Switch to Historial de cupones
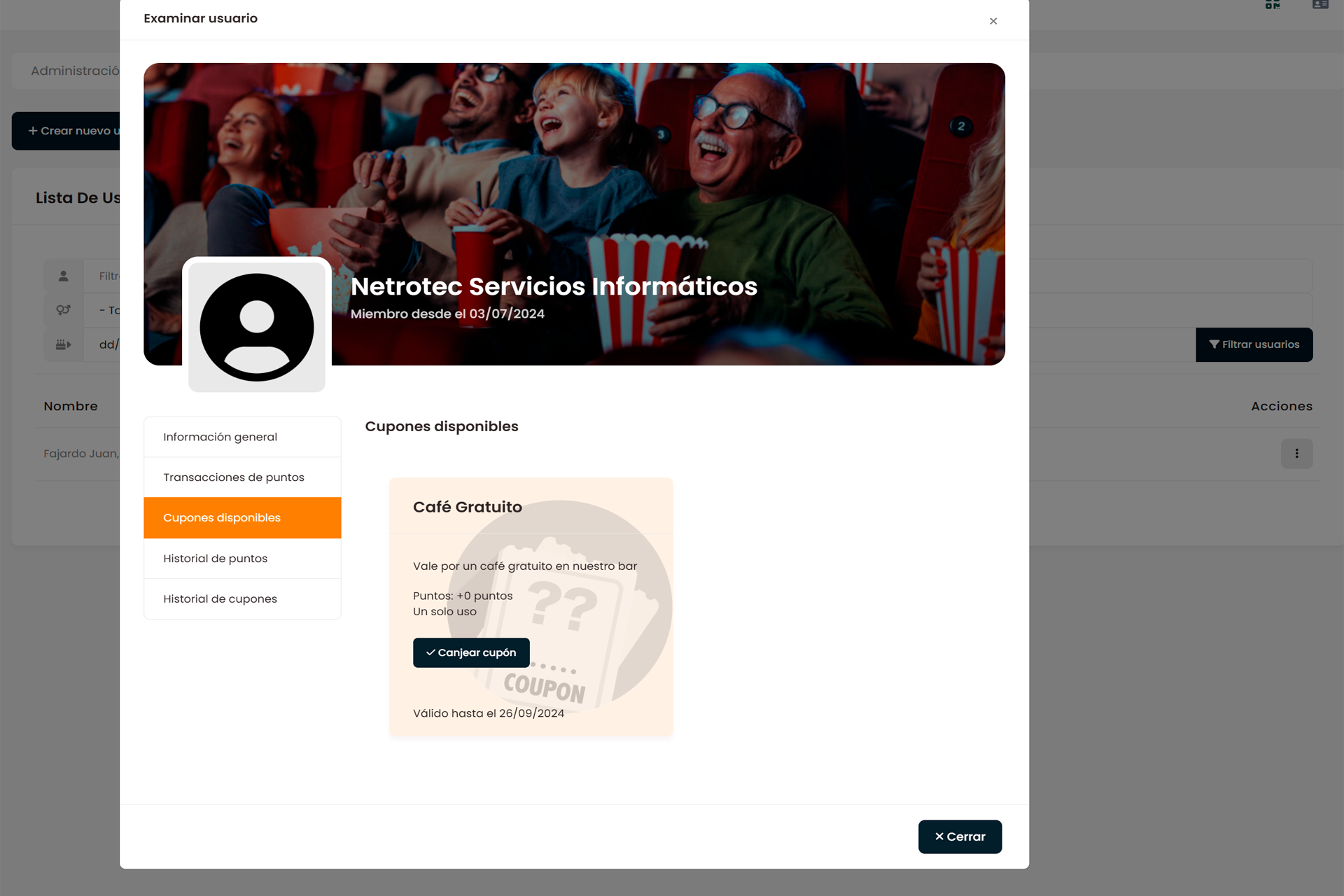This screenshot has width=1344, height=896. pos(242,599)
